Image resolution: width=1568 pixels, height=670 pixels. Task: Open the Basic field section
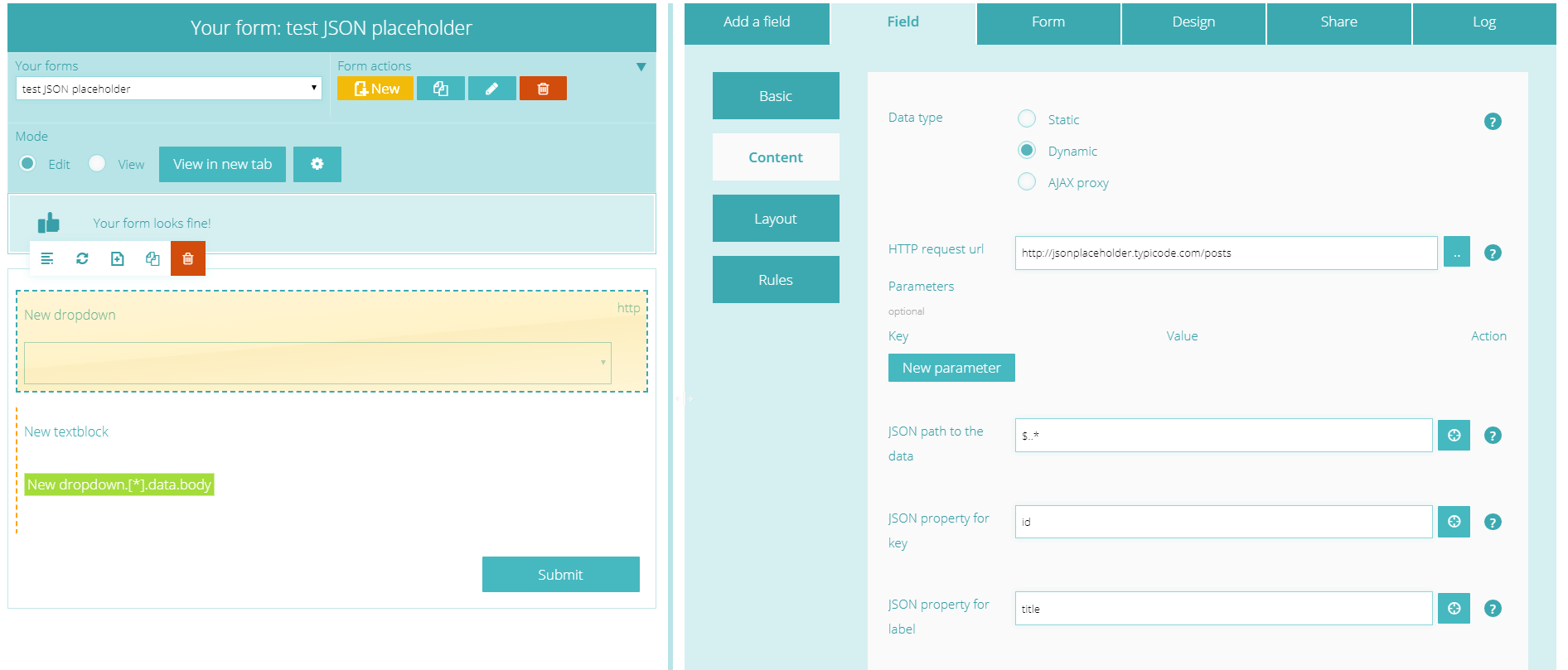(x=776, y=96)
